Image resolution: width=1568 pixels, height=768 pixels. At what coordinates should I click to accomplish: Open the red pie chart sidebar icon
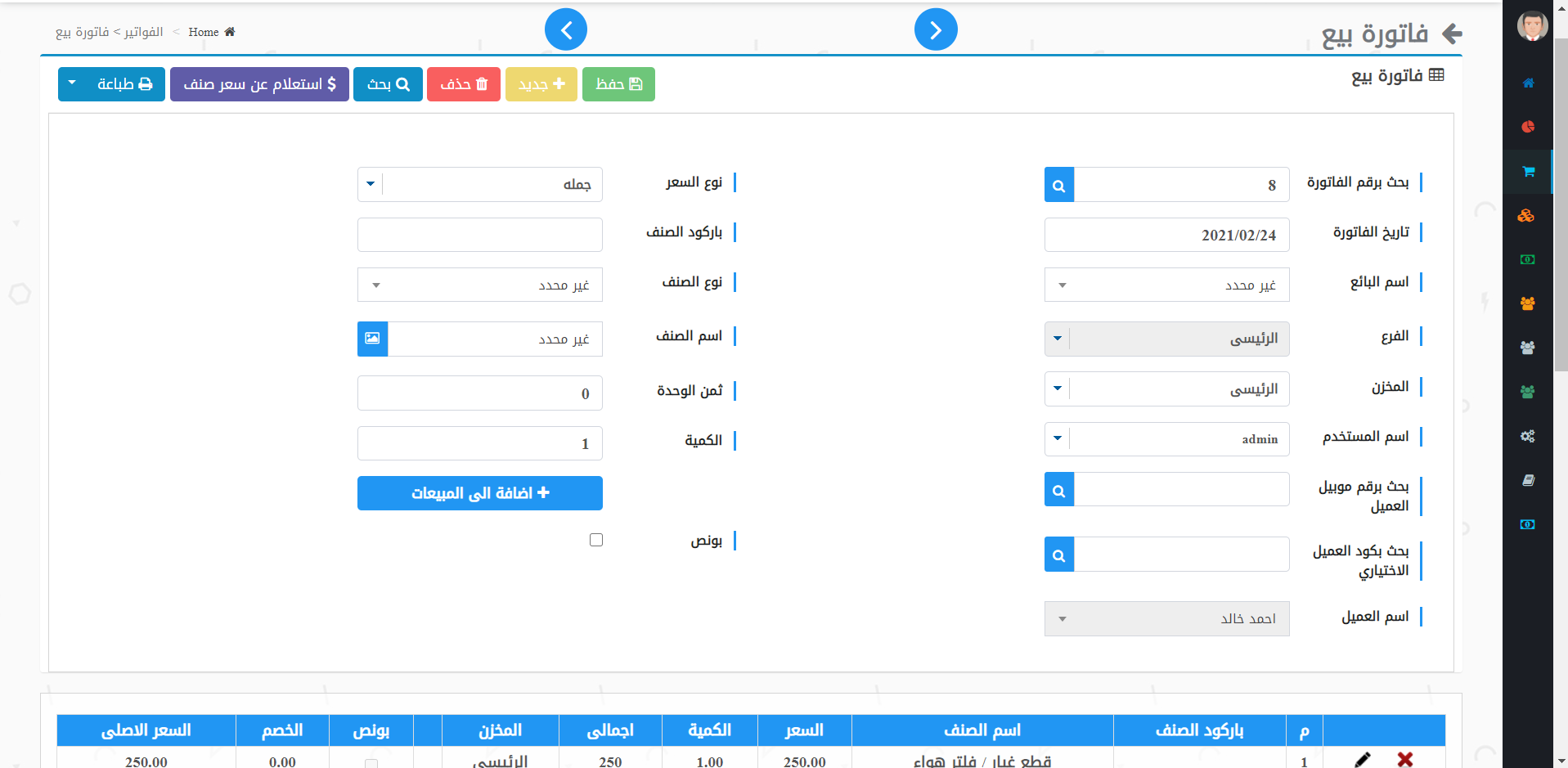point(1527,127)
